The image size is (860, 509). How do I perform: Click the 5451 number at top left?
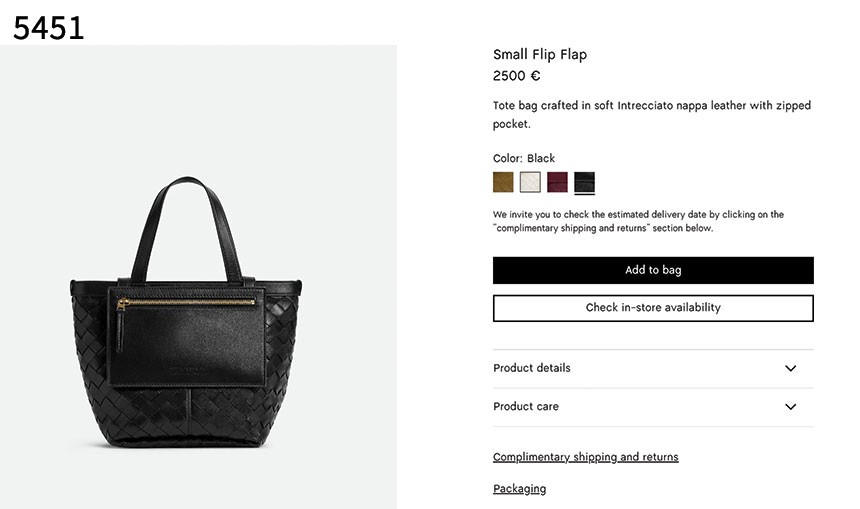point(48,28)
